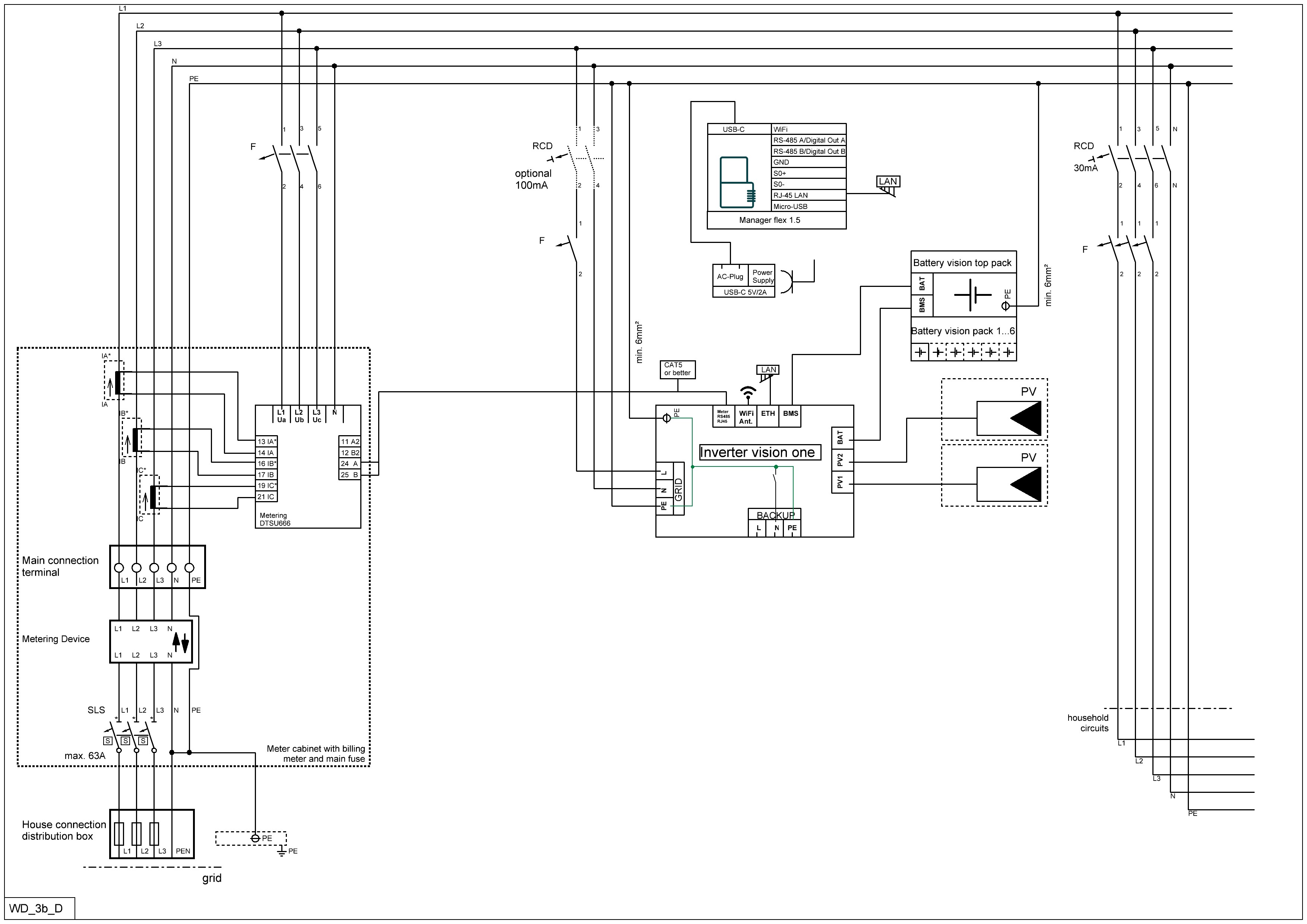
Task: Click the 24 A terminal on the meter
Action: click(349, 464)
